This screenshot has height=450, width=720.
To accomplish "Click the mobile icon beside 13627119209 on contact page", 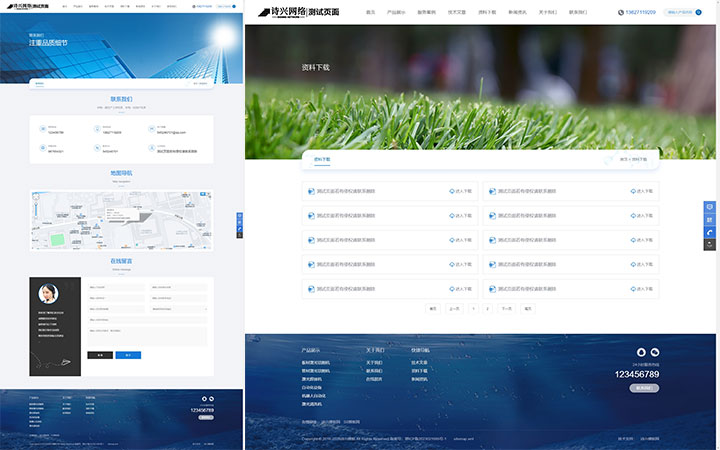I will tap(97, 129).
